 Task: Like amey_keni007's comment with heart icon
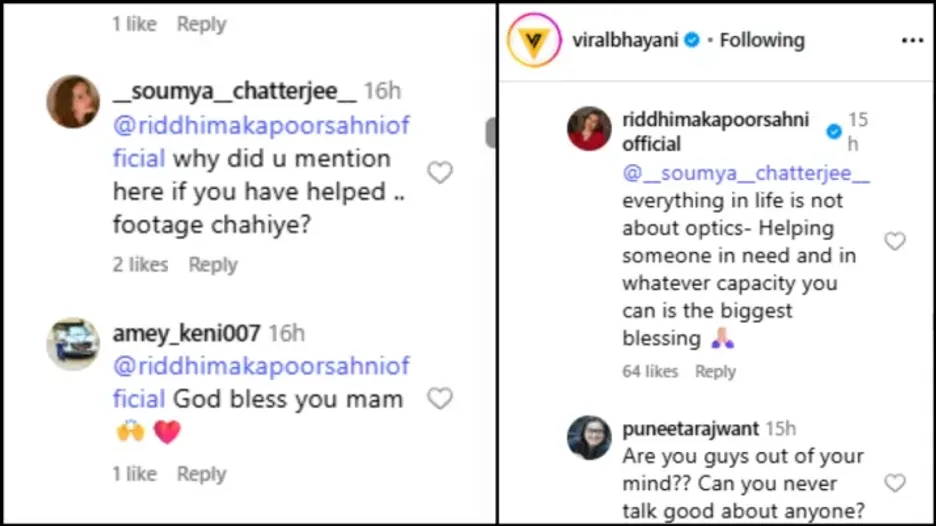point(440,399)
